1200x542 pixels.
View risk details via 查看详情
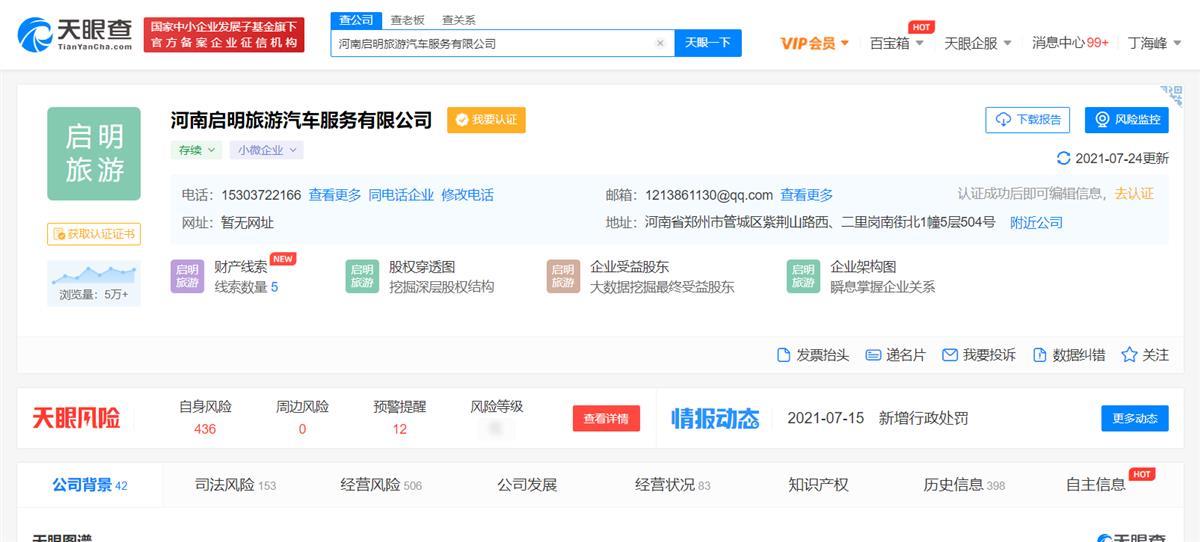click(x=606, y=419)
